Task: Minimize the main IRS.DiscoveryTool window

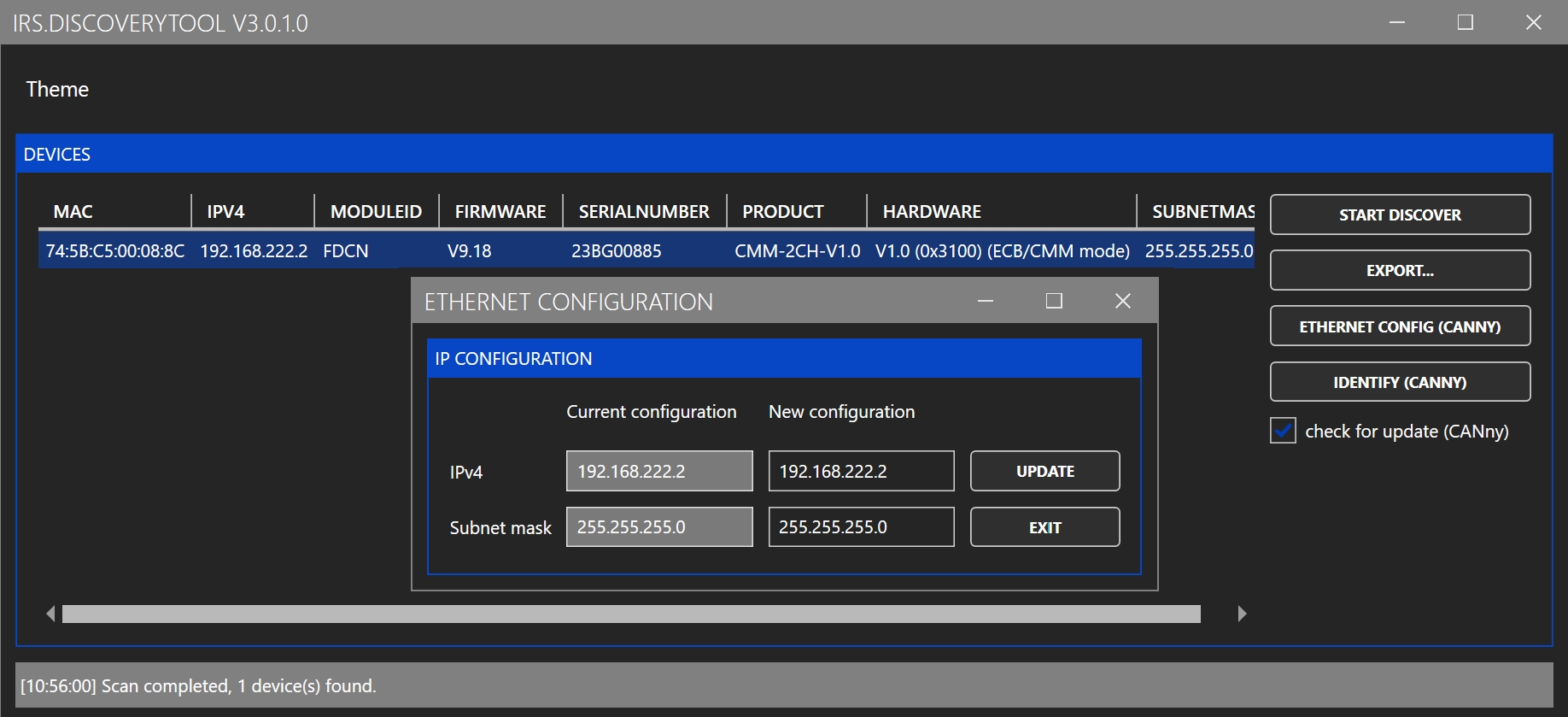Action: point(1397,22)
